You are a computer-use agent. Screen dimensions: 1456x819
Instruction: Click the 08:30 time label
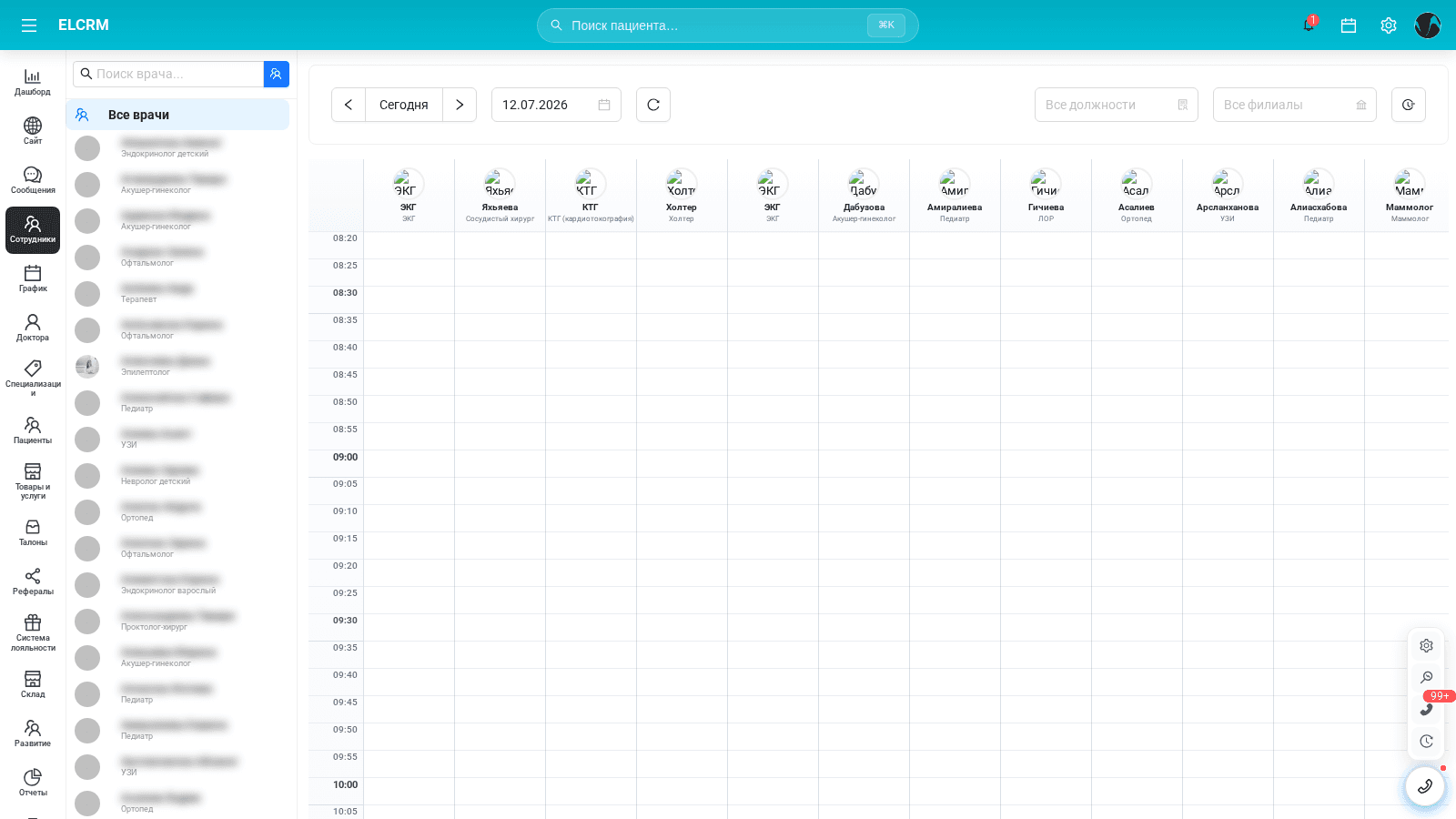pos(345,293)
